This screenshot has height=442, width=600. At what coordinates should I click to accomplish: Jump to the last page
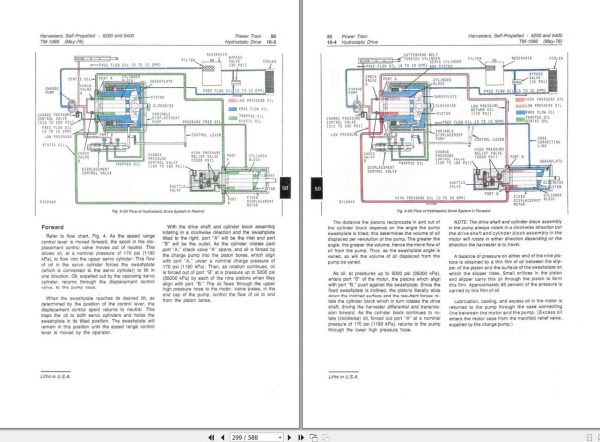point(301,437)
